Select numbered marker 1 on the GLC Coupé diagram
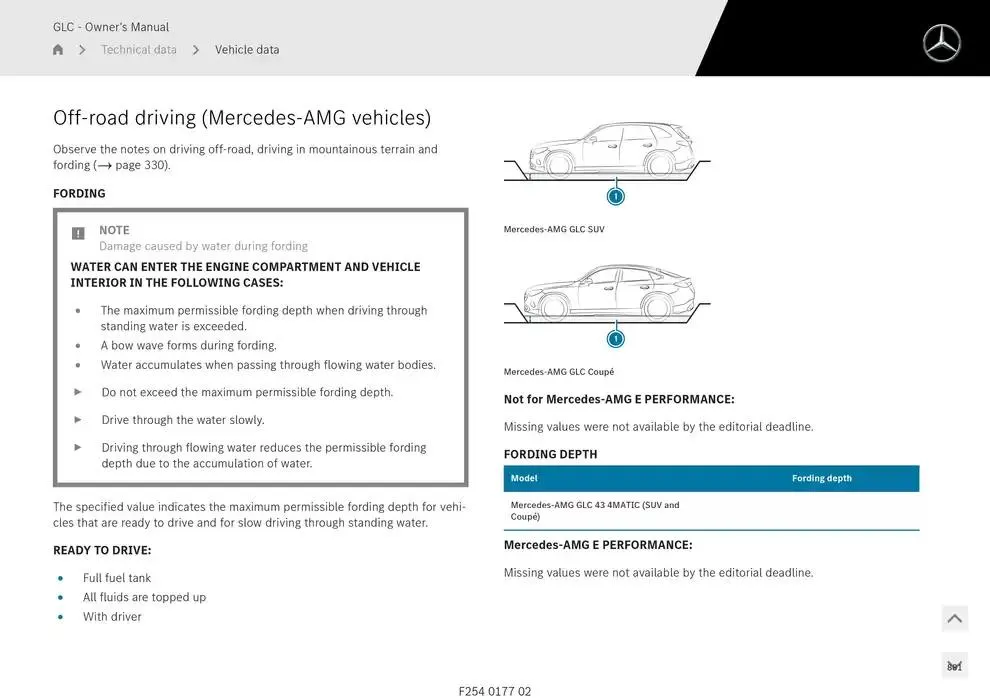The width and height of the screenshot is (990, 700). (x=616, y=338)
